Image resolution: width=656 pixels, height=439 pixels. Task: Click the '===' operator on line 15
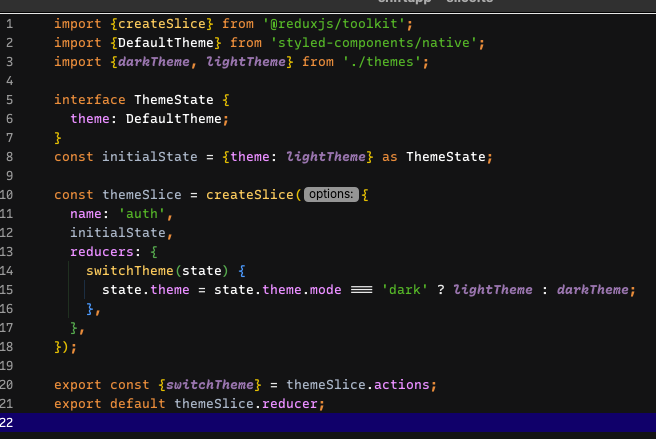click(x=361, y=290)
